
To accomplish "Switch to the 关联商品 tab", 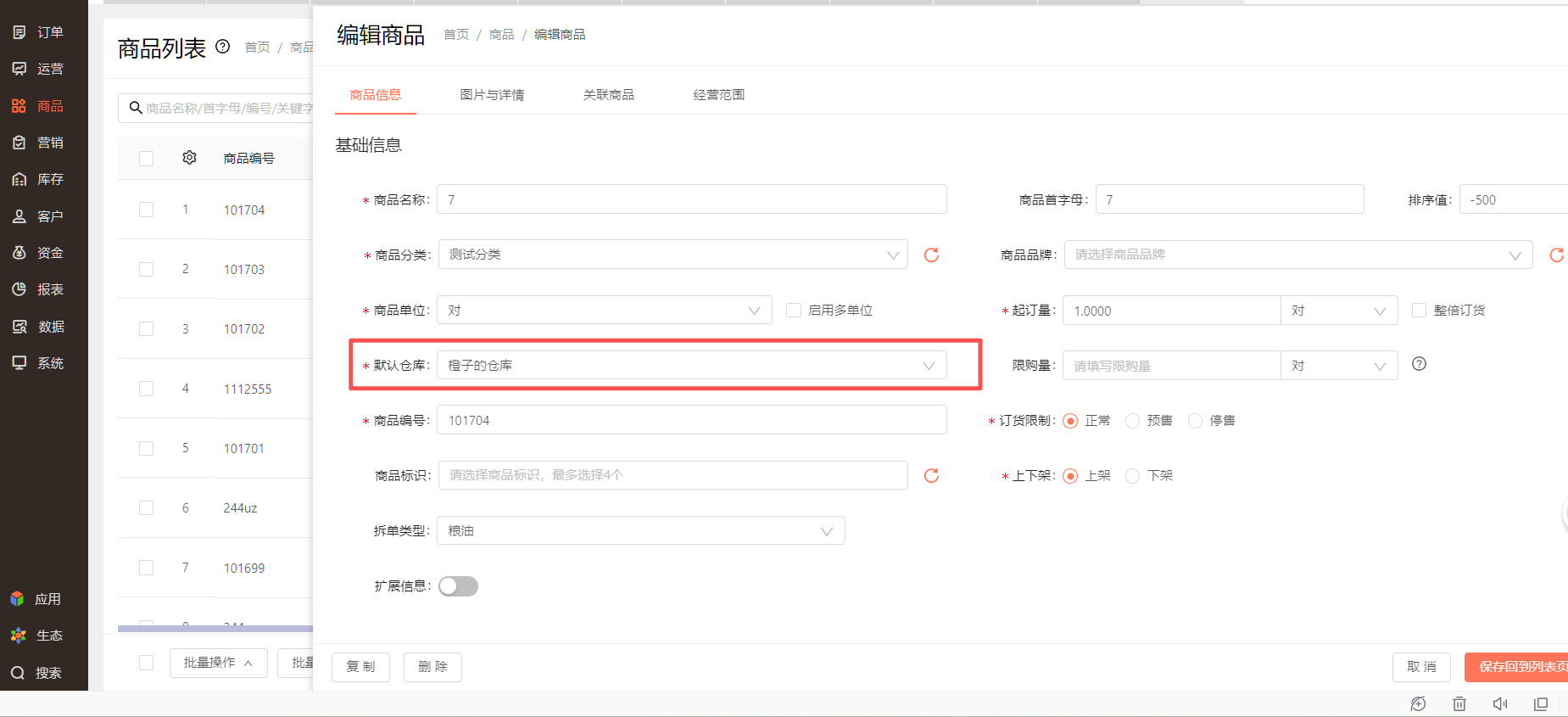I will click(609, 94).
